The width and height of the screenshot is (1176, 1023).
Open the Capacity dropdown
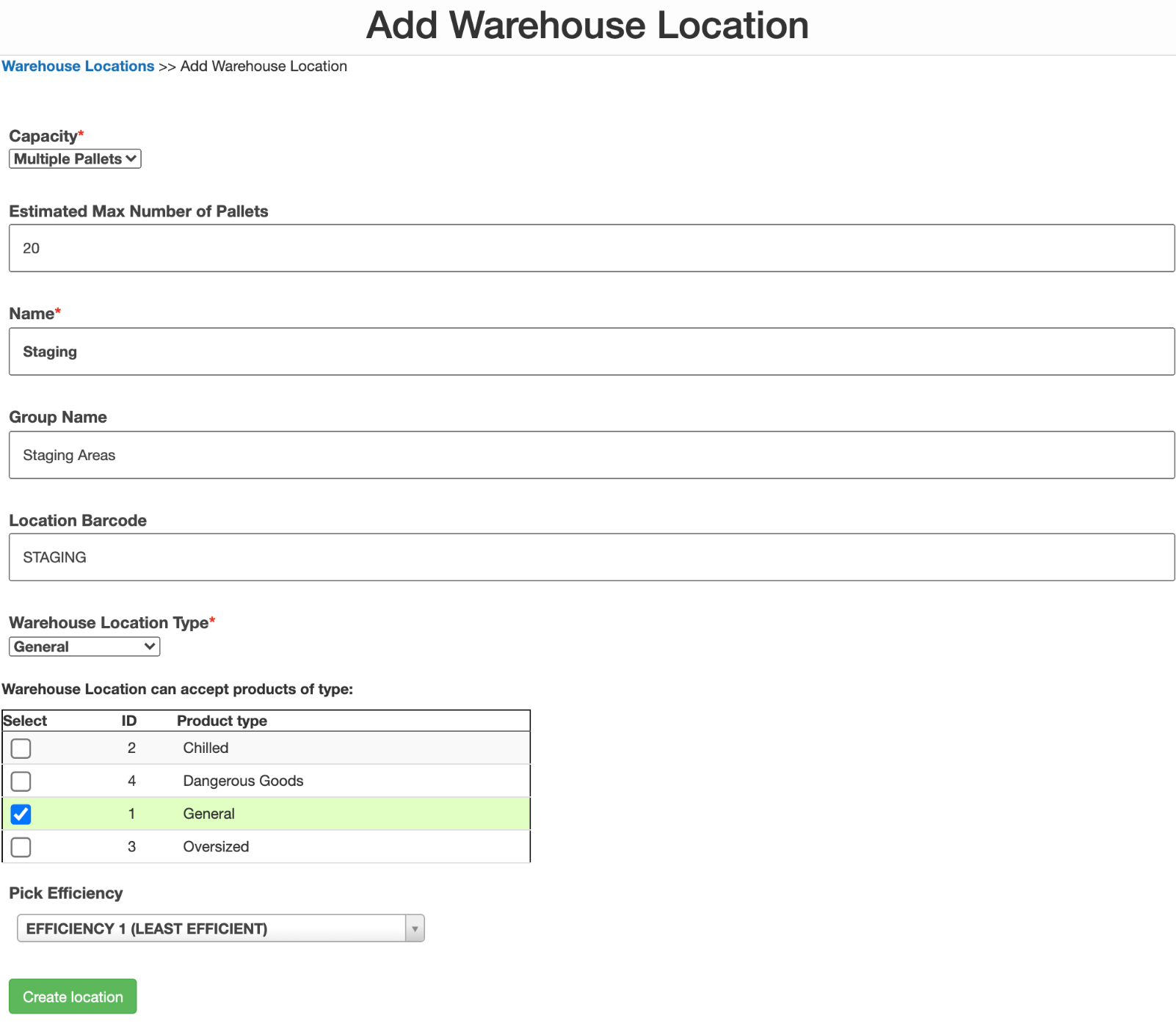(x=73, y=159)
